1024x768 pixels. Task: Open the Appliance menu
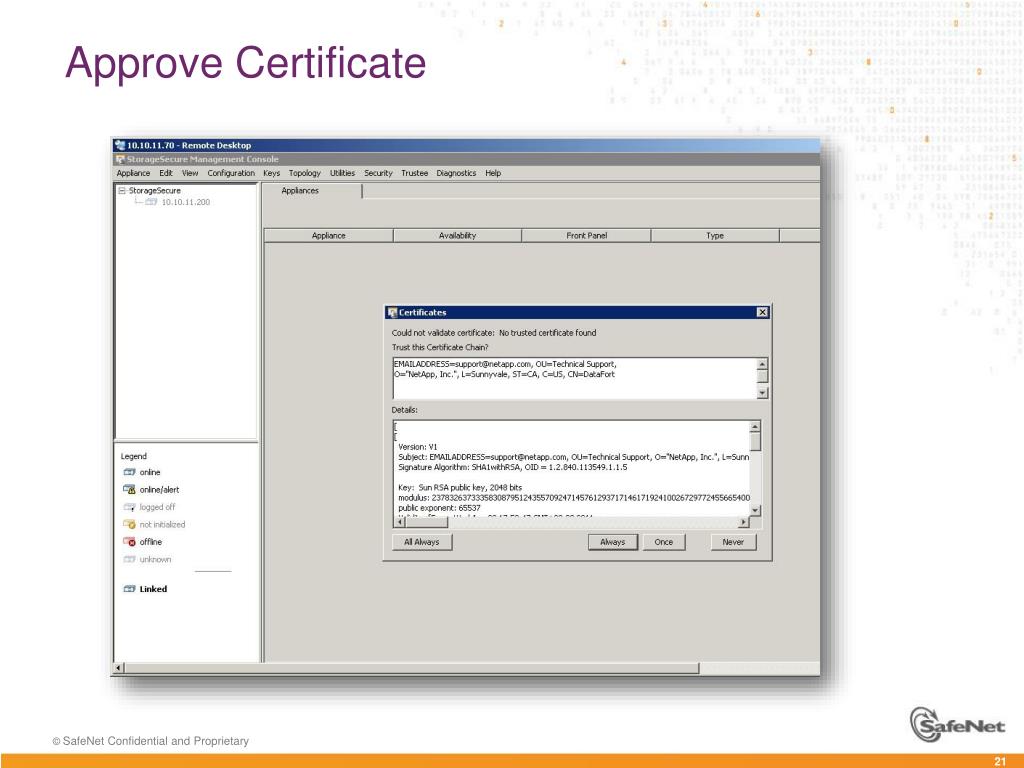(x=133, y=173)
